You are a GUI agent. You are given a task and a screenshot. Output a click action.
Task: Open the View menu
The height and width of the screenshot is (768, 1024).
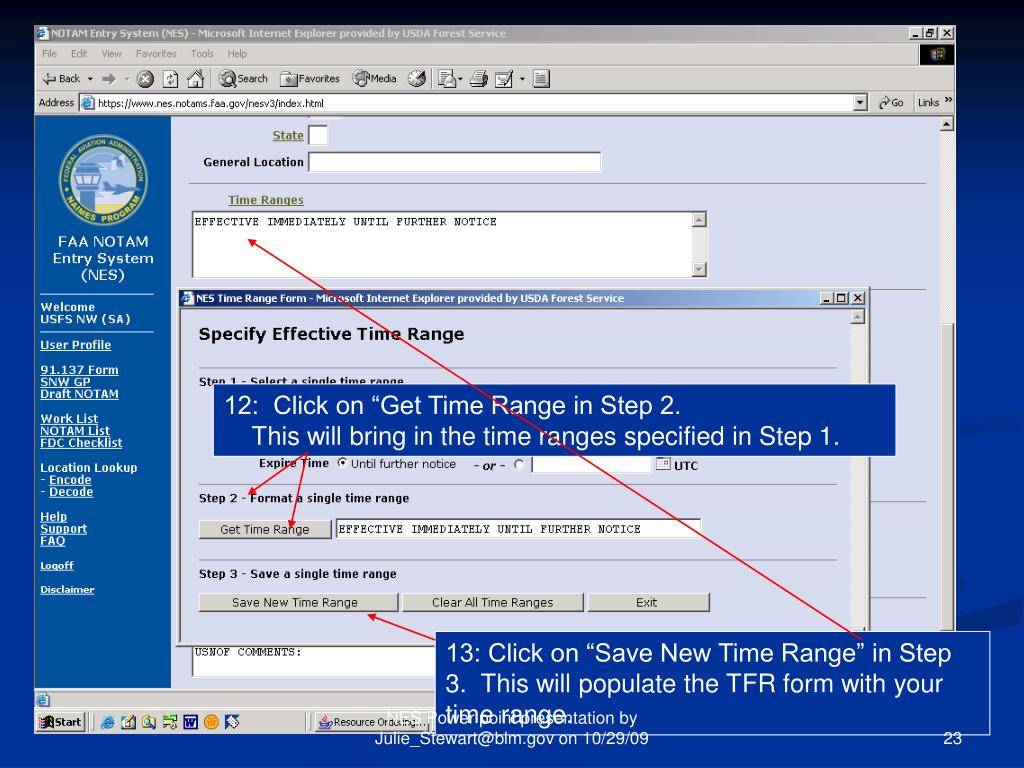click(111, 54)
